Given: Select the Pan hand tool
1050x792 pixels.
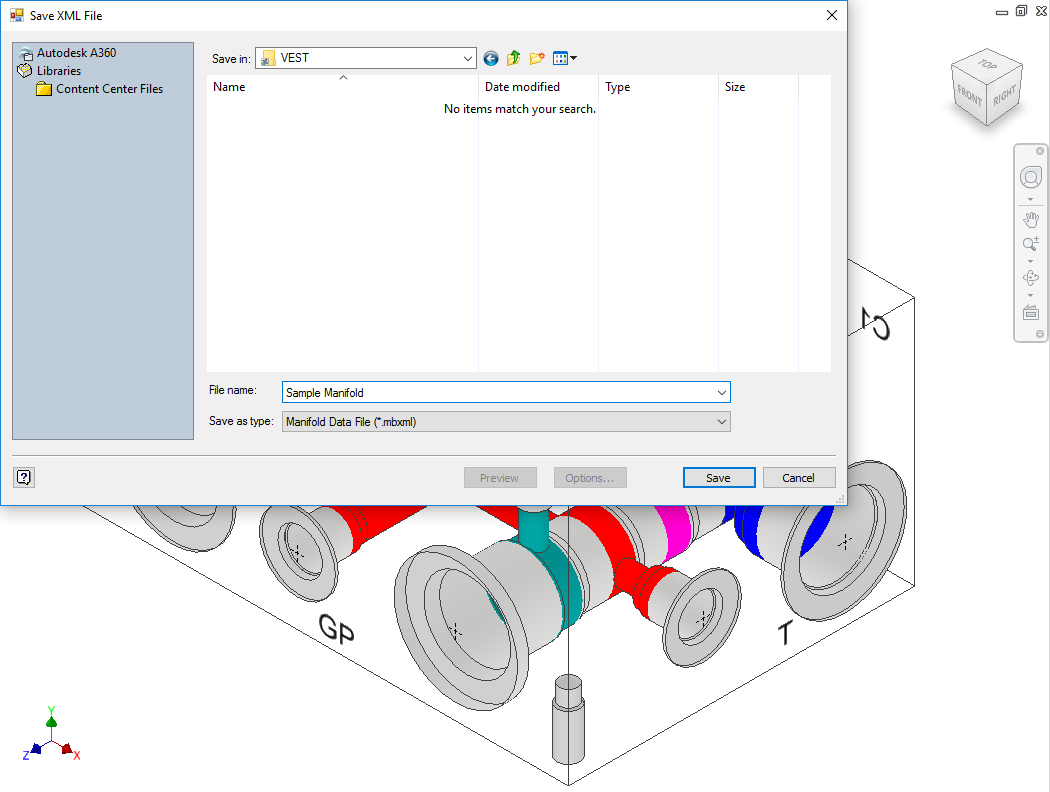Looking at the screenshot, I should click(1030, 220).
